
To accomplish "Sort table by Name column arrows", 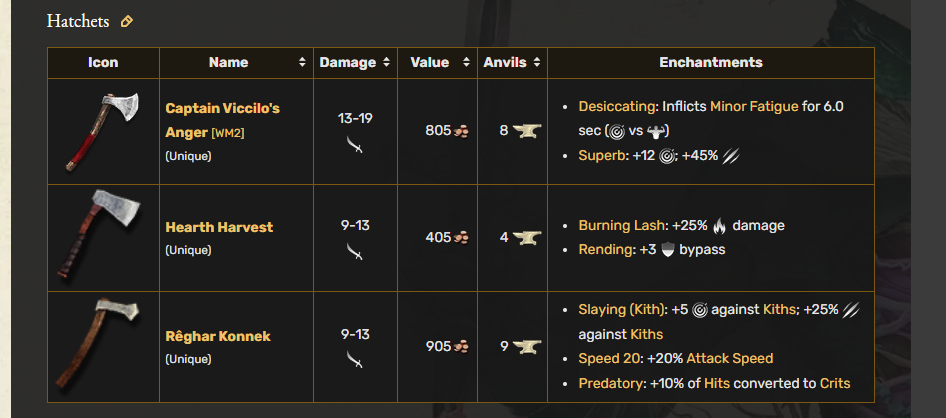I will tap(302, 62).
